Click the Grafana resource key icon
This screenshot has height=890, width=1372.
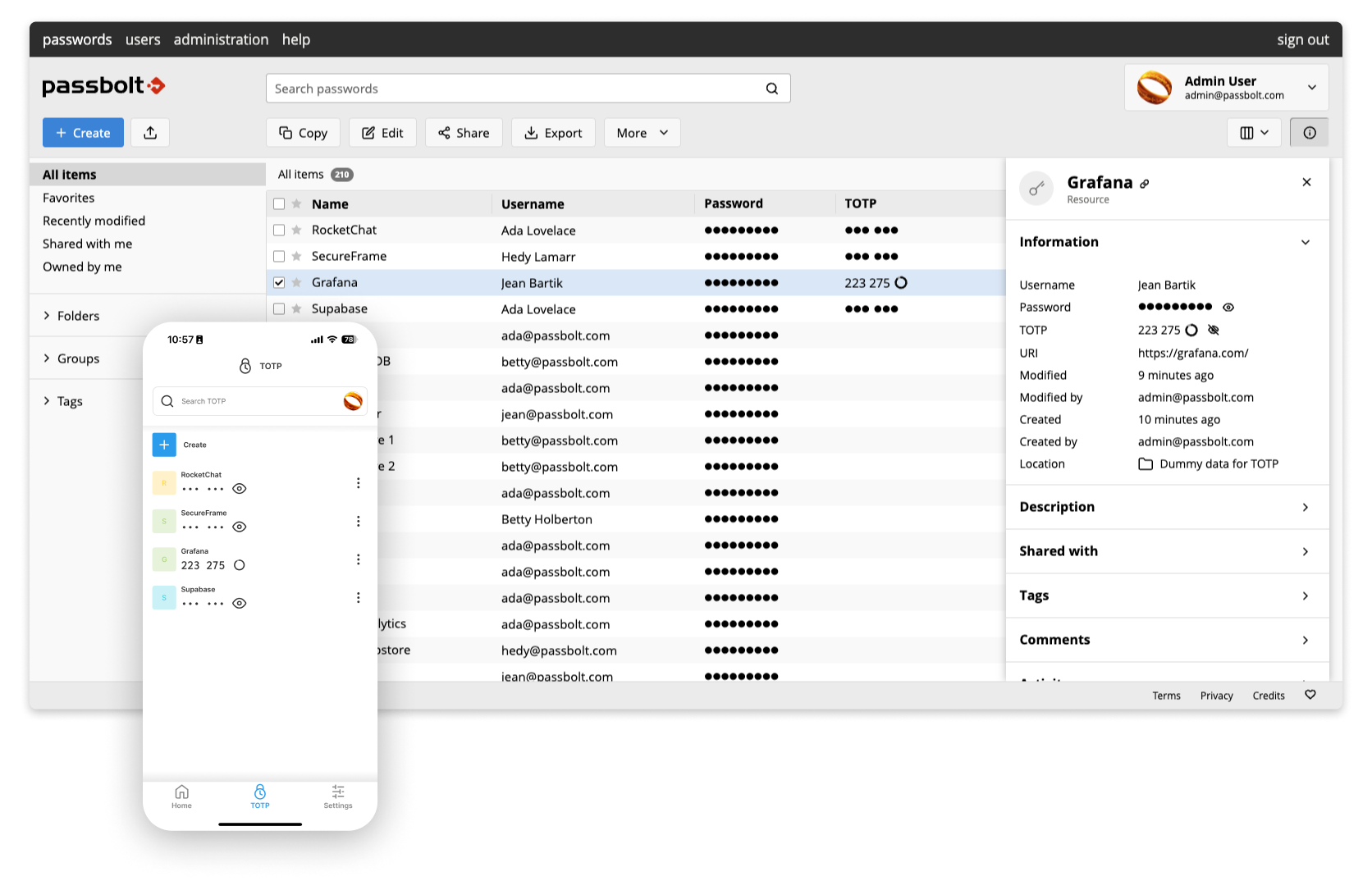[1036, 189]
